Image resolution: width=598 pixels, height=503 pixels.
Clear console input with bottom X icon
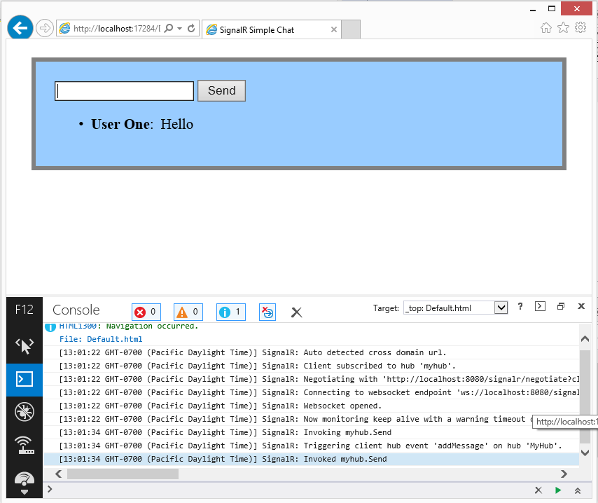pos(538,490)
